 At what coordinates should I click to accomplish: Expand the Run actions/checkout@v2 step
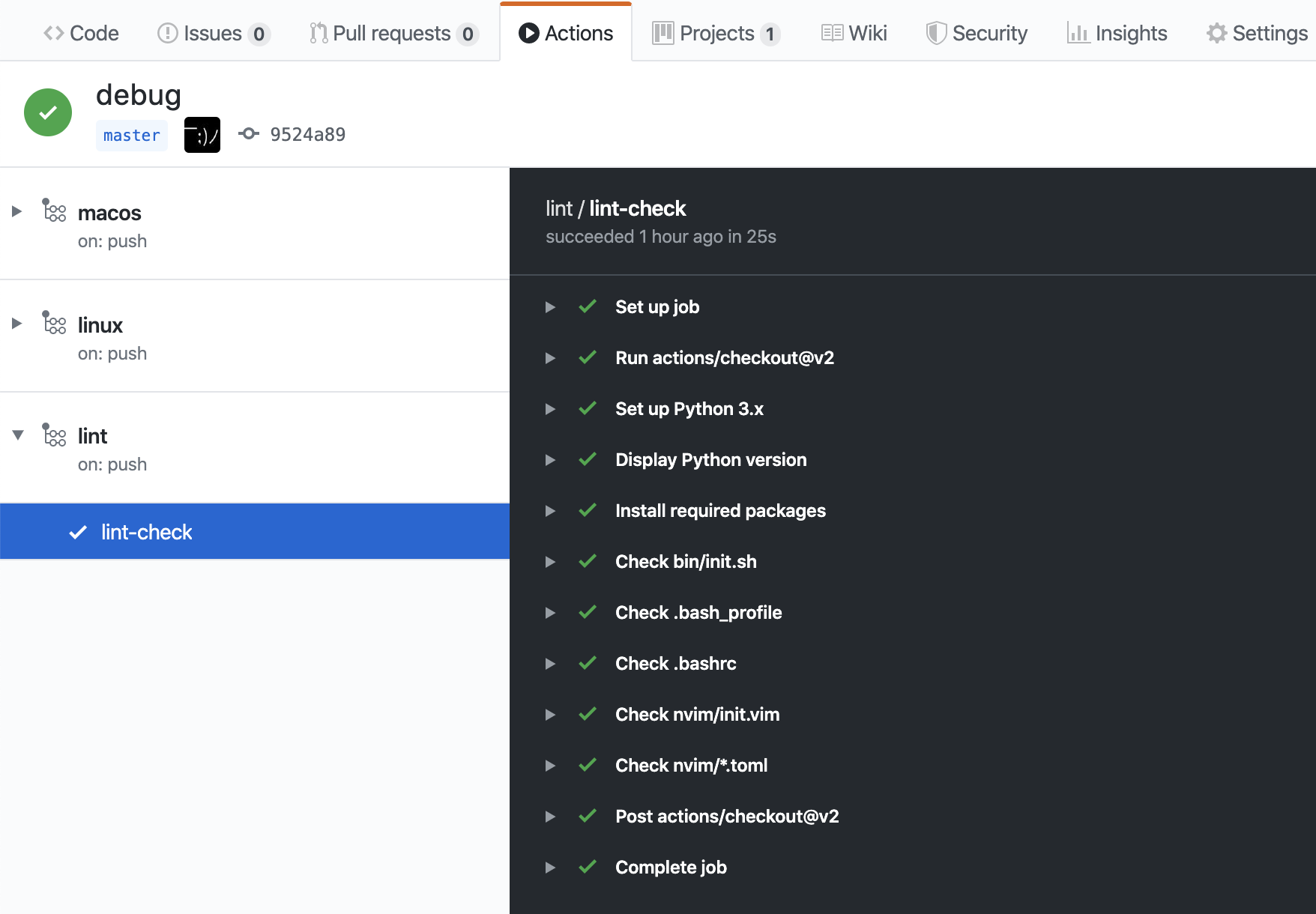coord(550,358)
